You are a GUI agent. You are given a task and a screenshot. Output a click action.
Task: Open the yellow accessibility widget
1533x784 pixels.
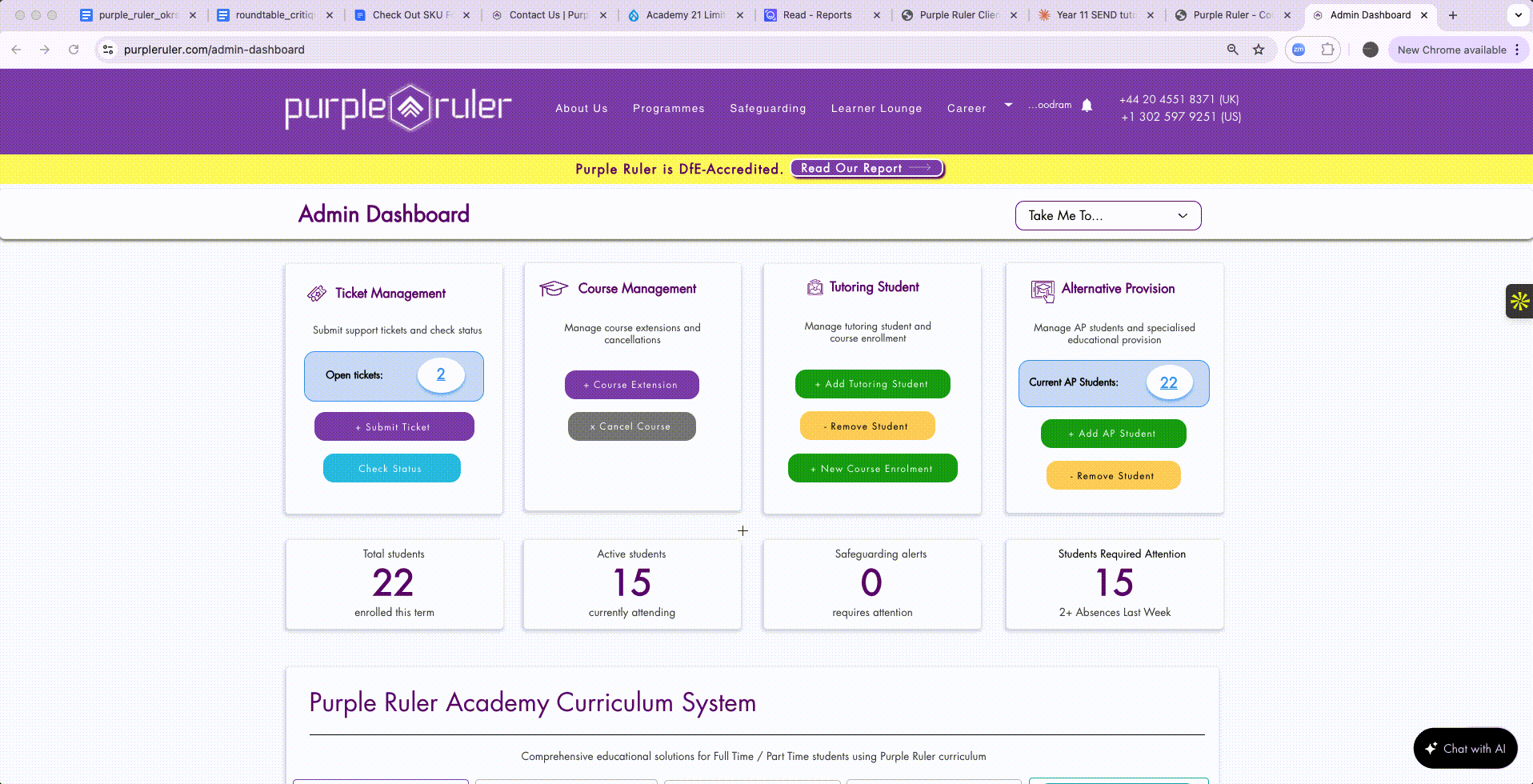click(1519, 302)
